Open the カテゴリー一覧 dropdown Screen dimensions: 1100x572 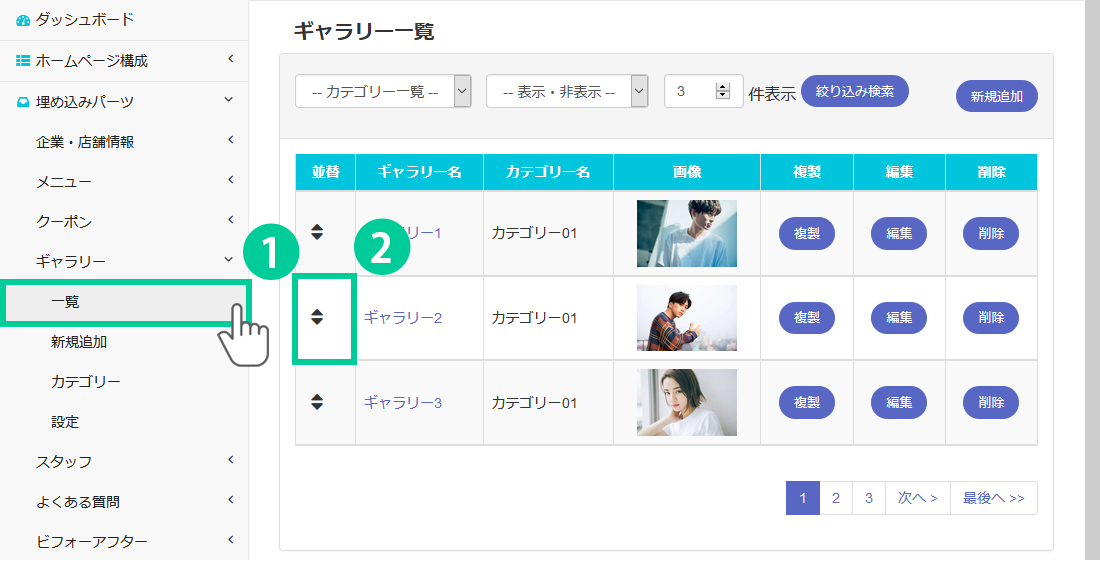click(383, 91)
